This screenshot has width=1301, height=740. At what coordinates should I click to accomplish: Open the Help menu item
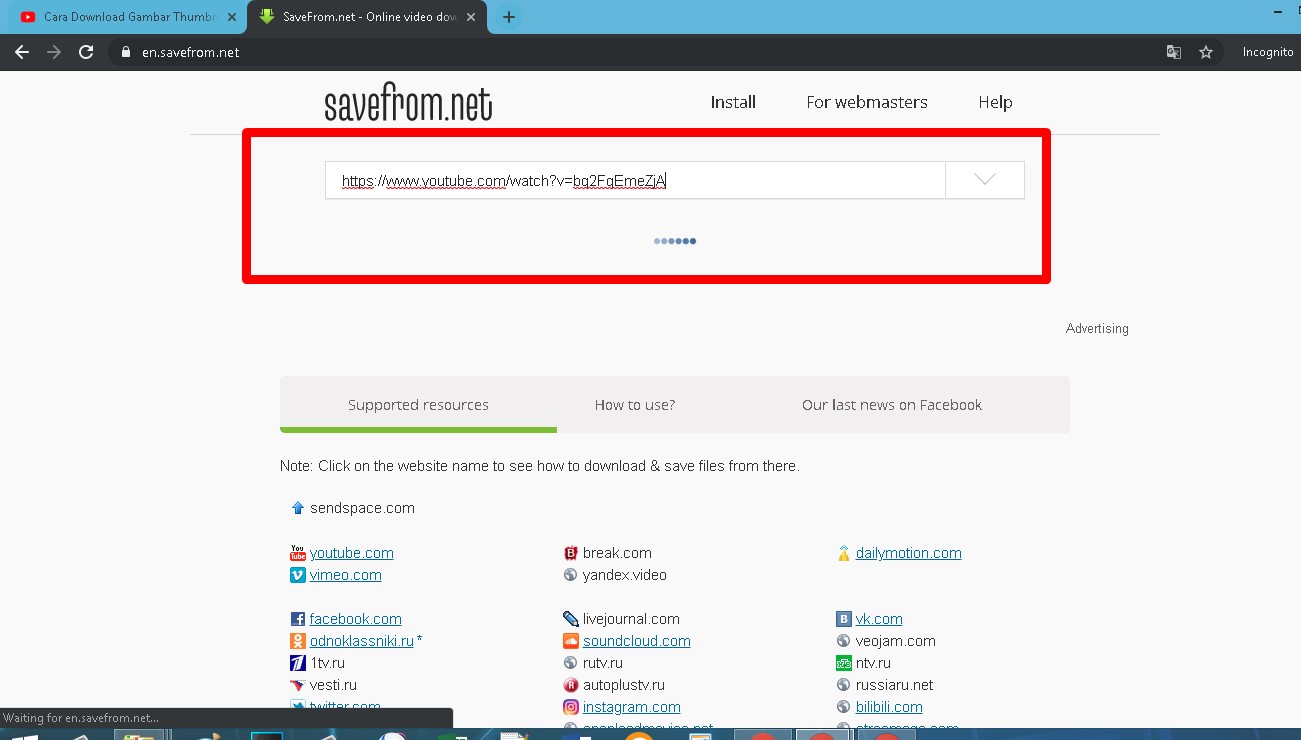[995, 102]
